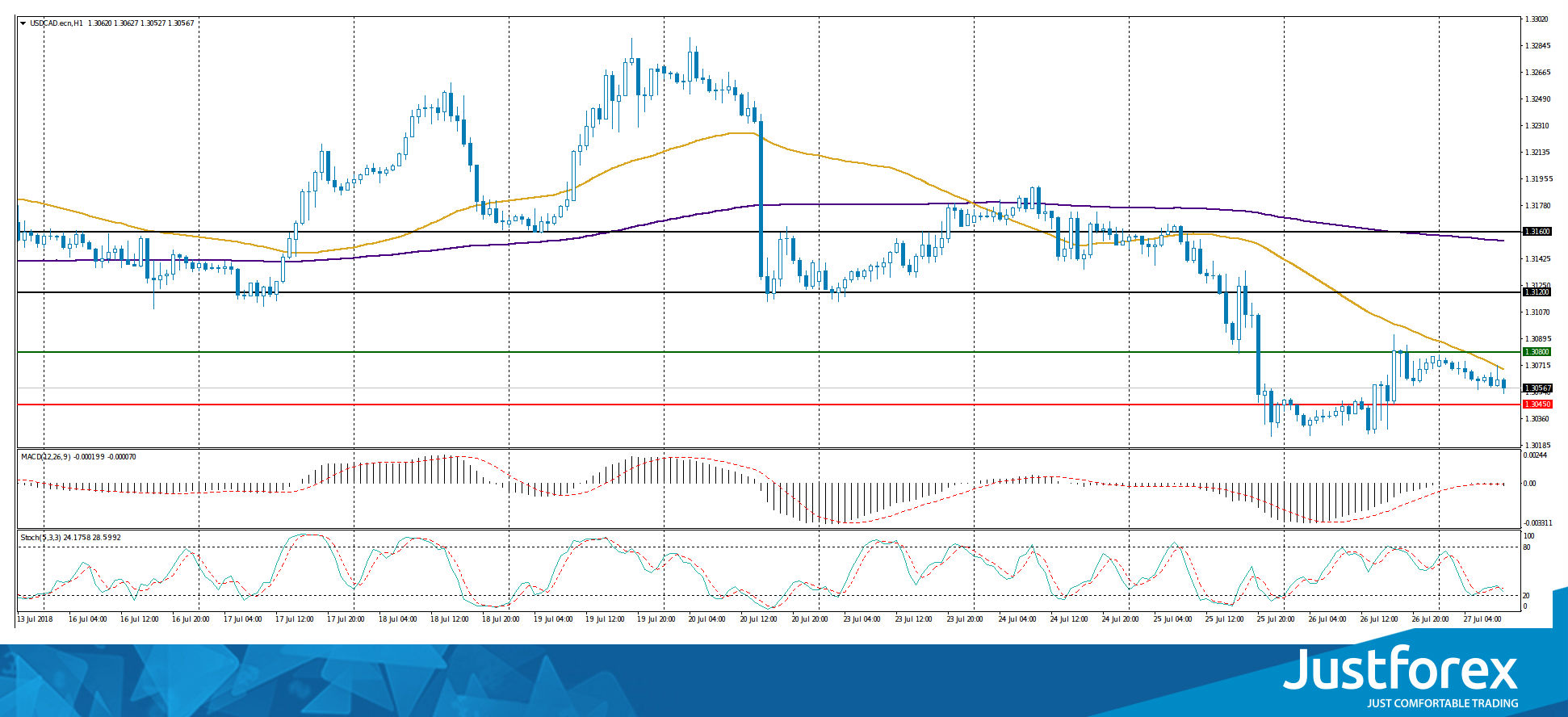
Task: Click the 18 Jul 20:00 time label
Action: tap(501, 619)
